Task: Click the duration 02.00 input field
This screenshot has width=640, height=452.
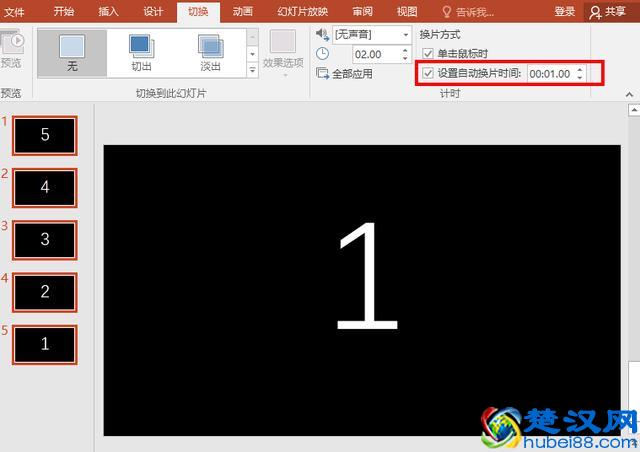Action: pos(377,54)
